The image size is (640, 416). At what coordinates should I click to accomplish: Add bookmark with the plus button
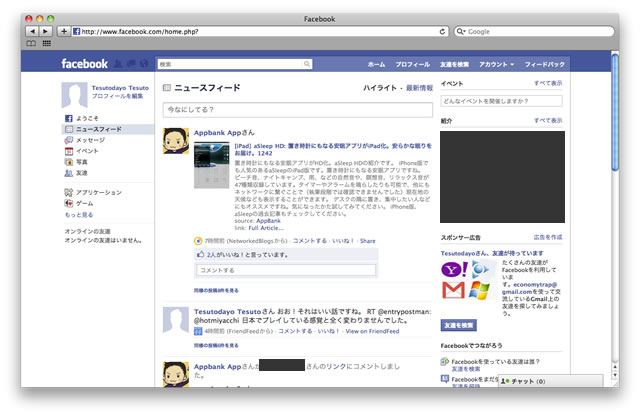(64, 31)
